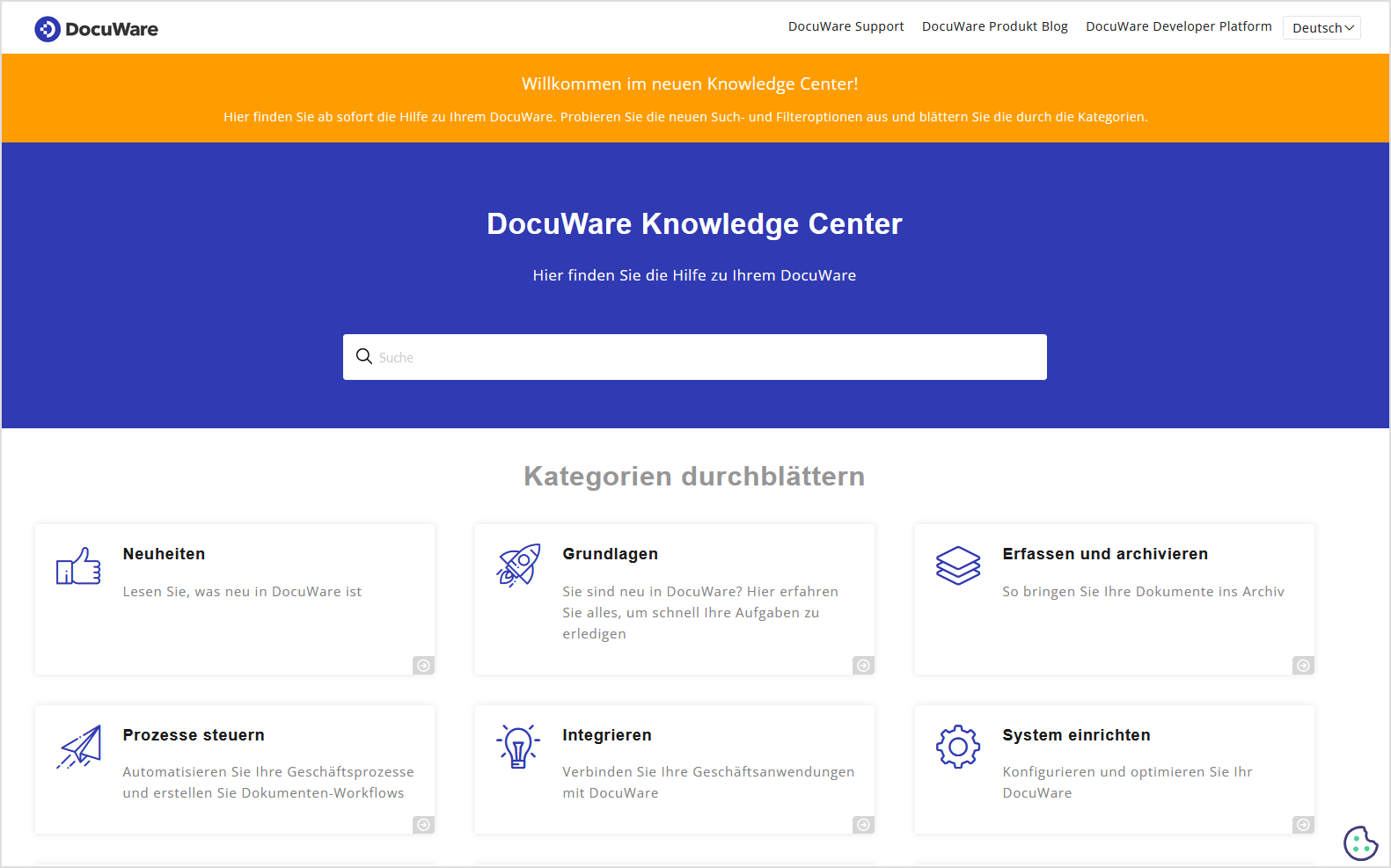Open the Erfassen und archivieren heading
This screenshot has height=868, width=1391.
1105,554
